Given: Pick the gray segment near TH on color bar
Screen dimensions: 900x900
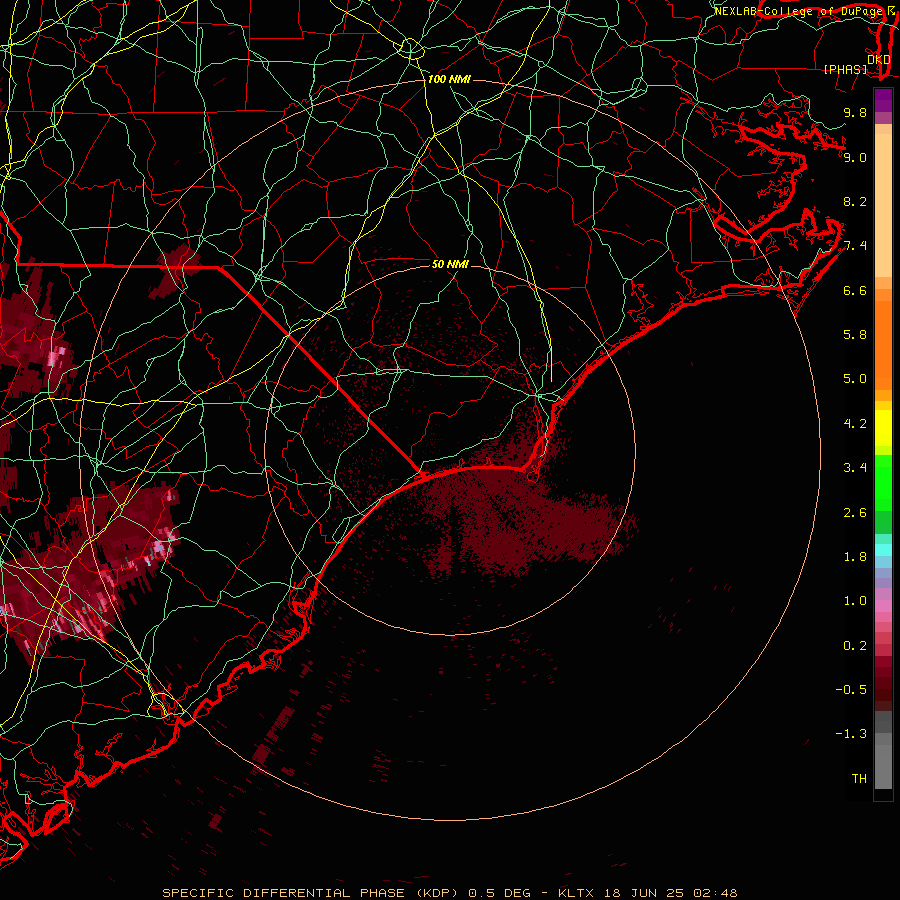Looking at the screenshot, I should pos(883,767).
